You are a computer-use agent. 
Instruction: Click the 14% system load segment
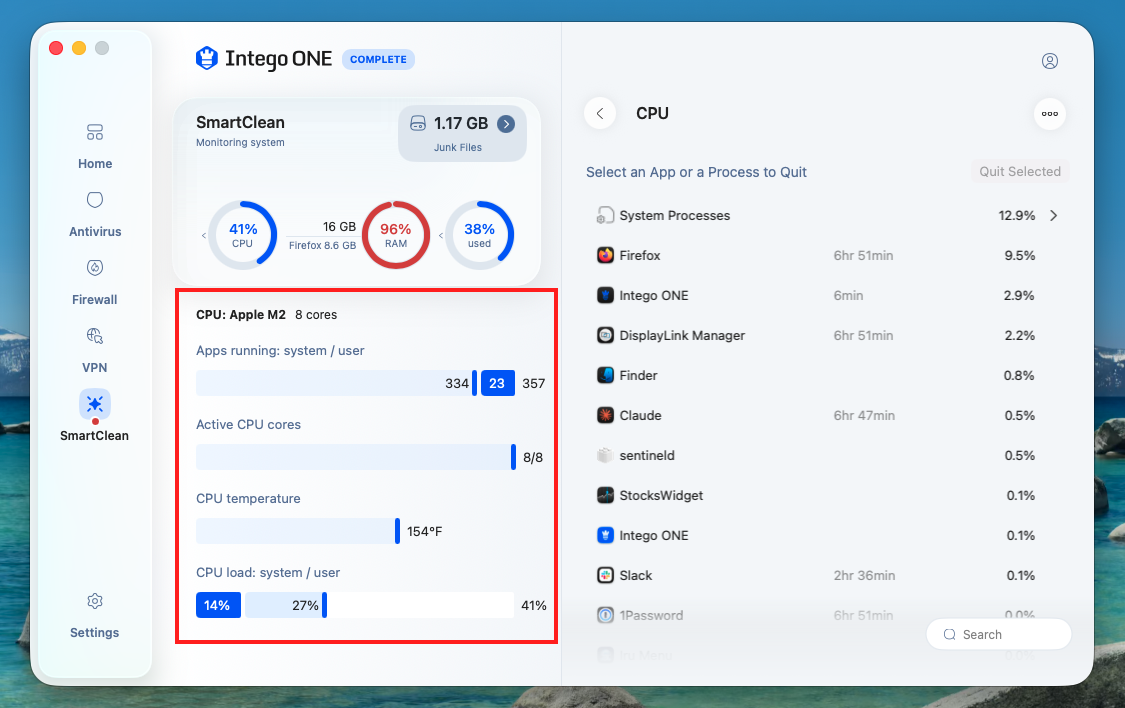pyautogui.click(x=218, y=605)
